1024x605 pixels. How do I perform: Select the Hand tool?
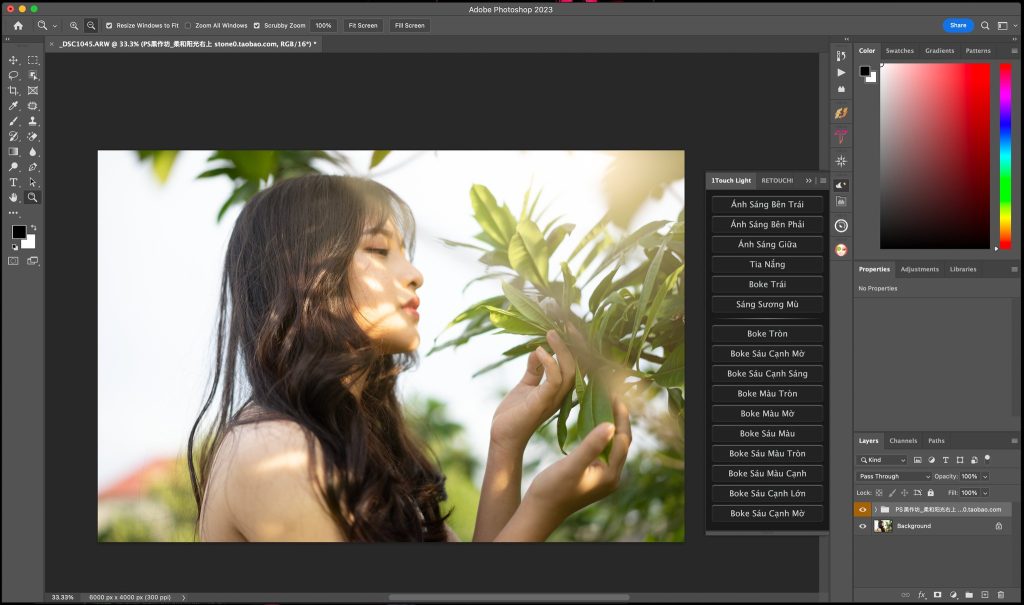(x=14, y=197)
